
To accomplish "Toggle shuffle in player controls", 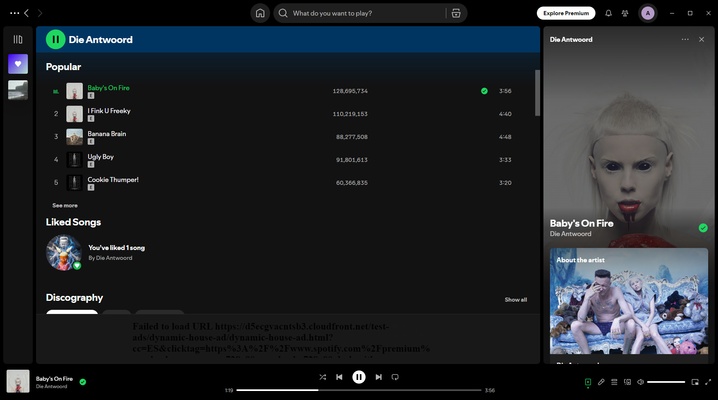I will click(323, 377).
